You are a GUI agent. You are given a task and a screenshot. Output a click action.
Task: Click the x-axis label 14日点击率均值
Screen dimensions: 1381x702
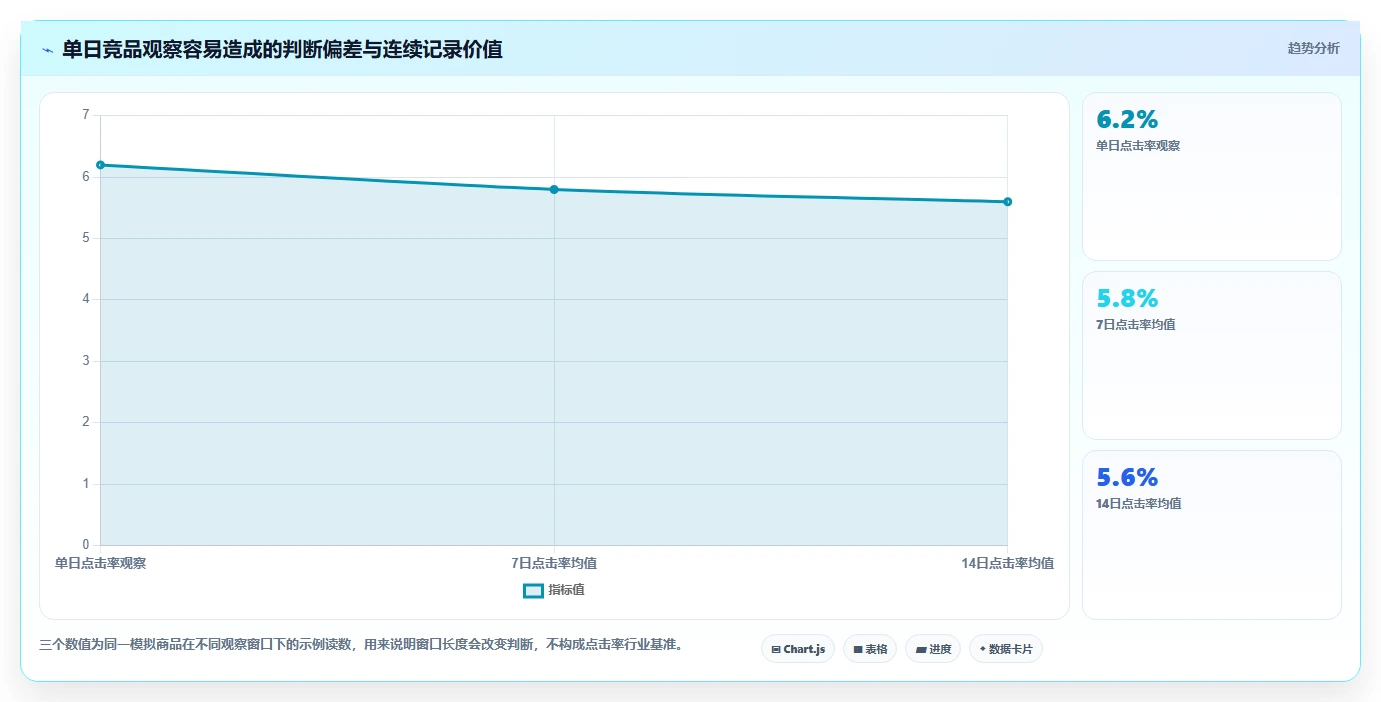click(x=1007, y=563)
